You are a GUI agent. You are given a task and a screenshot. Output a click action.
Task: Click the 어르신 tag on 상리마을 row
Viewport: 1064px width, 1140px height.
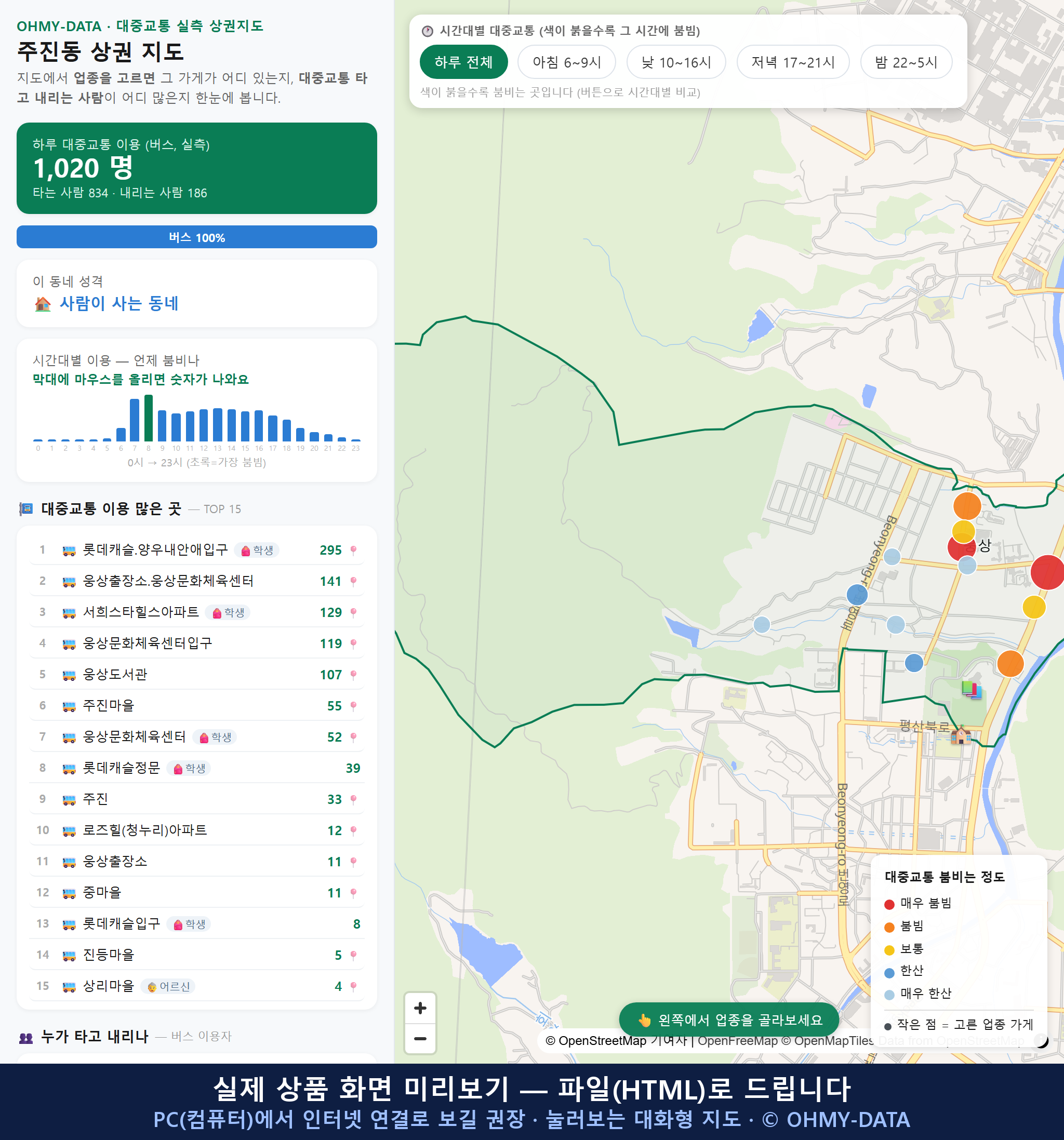[x=168, y=986]
